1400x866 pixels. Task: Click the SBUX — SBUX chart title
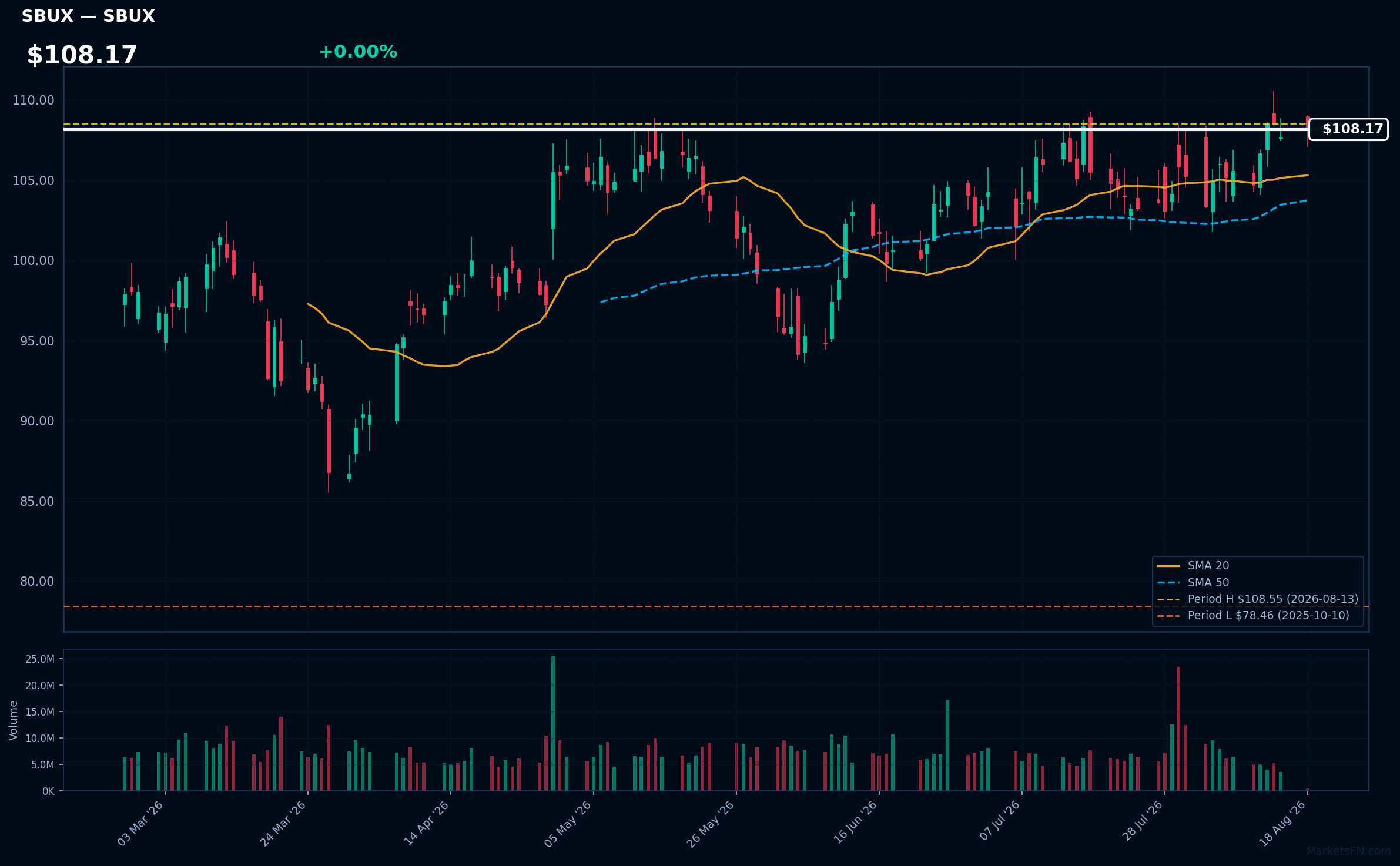click(88, 16)
